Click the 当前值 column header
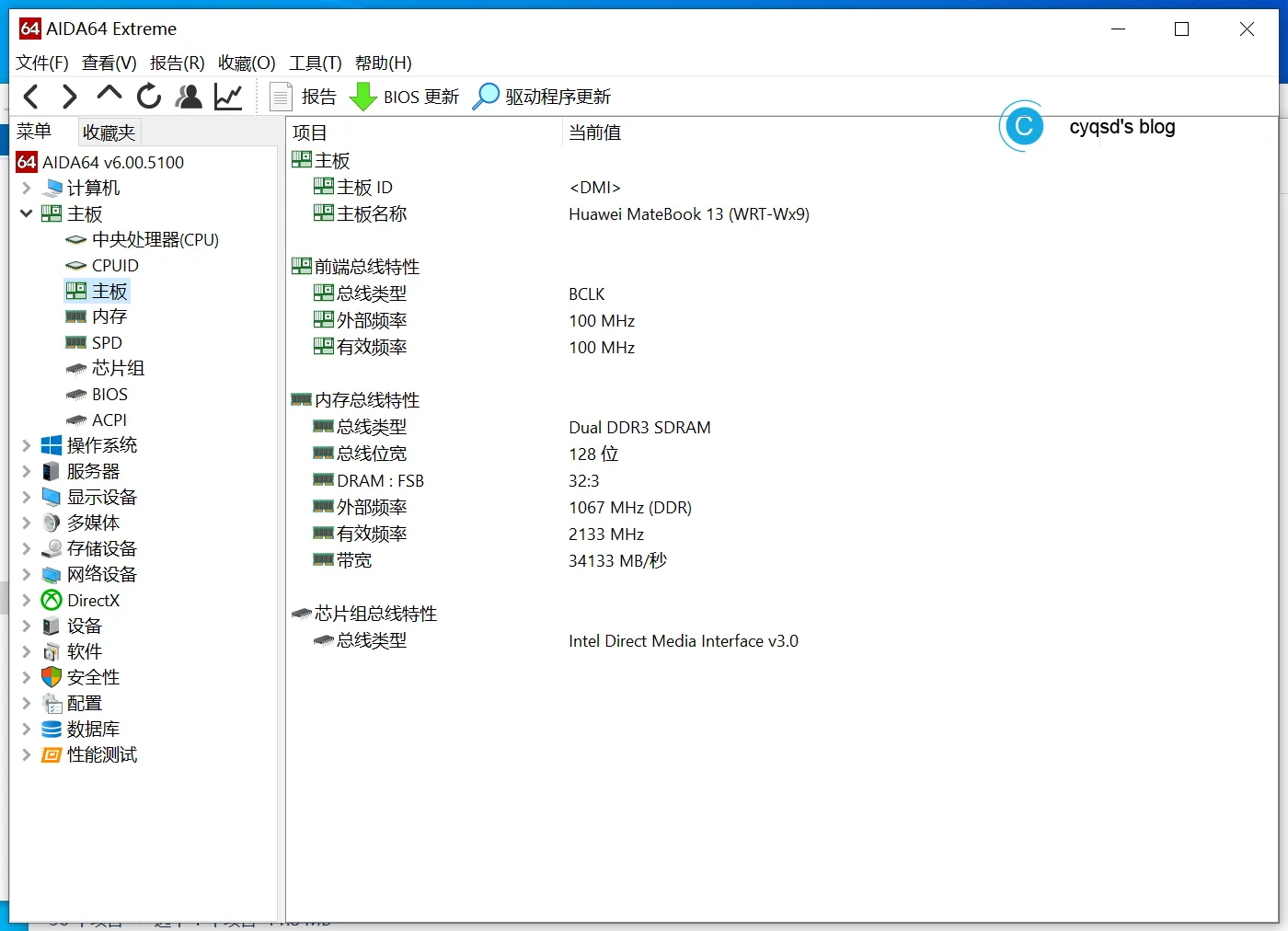Image resolution: width=1288 pixels, height=931 pixels. point(594,132)
